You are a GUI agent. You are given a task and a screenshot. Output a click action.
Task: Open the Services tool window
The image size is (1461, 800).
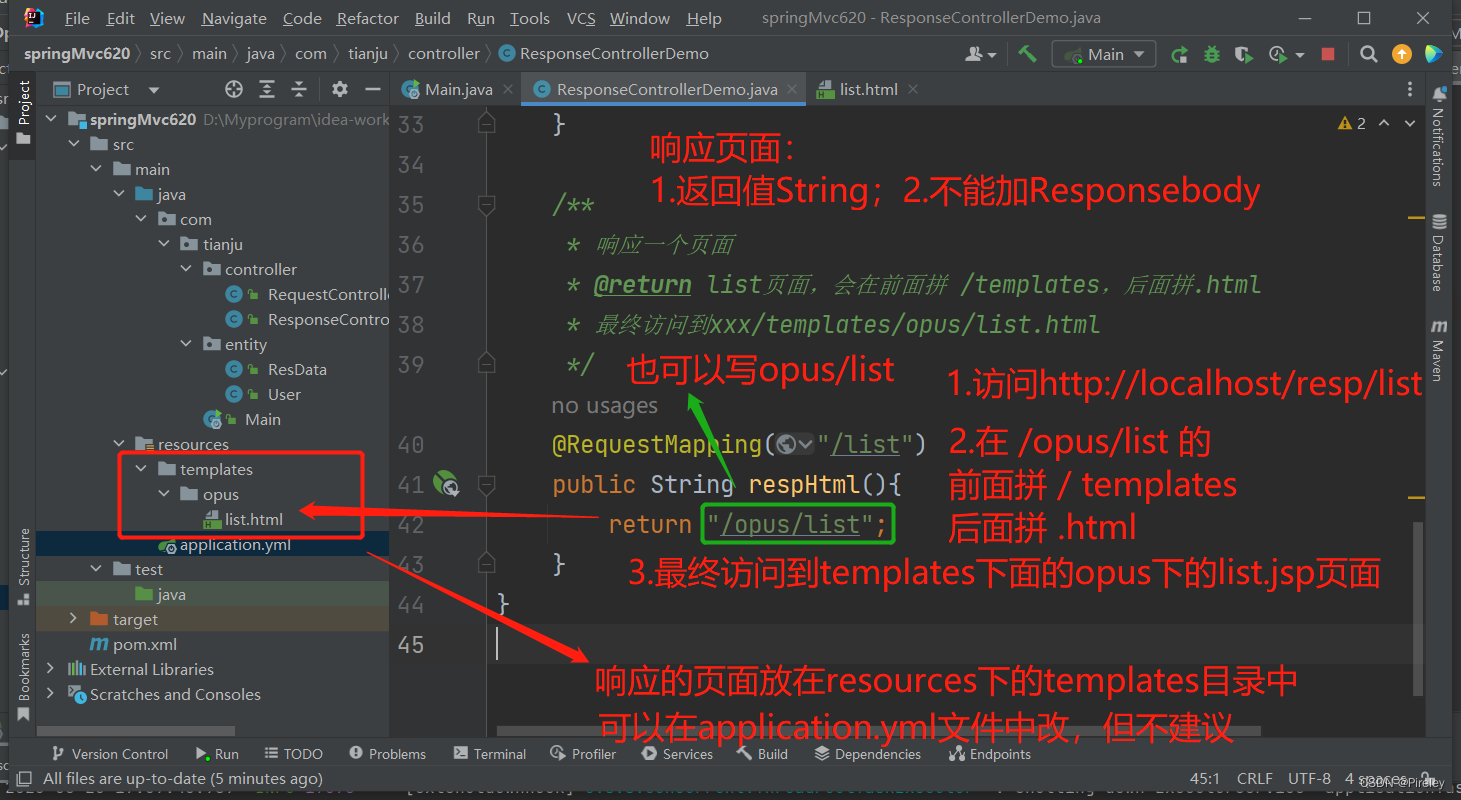(677, 754)
